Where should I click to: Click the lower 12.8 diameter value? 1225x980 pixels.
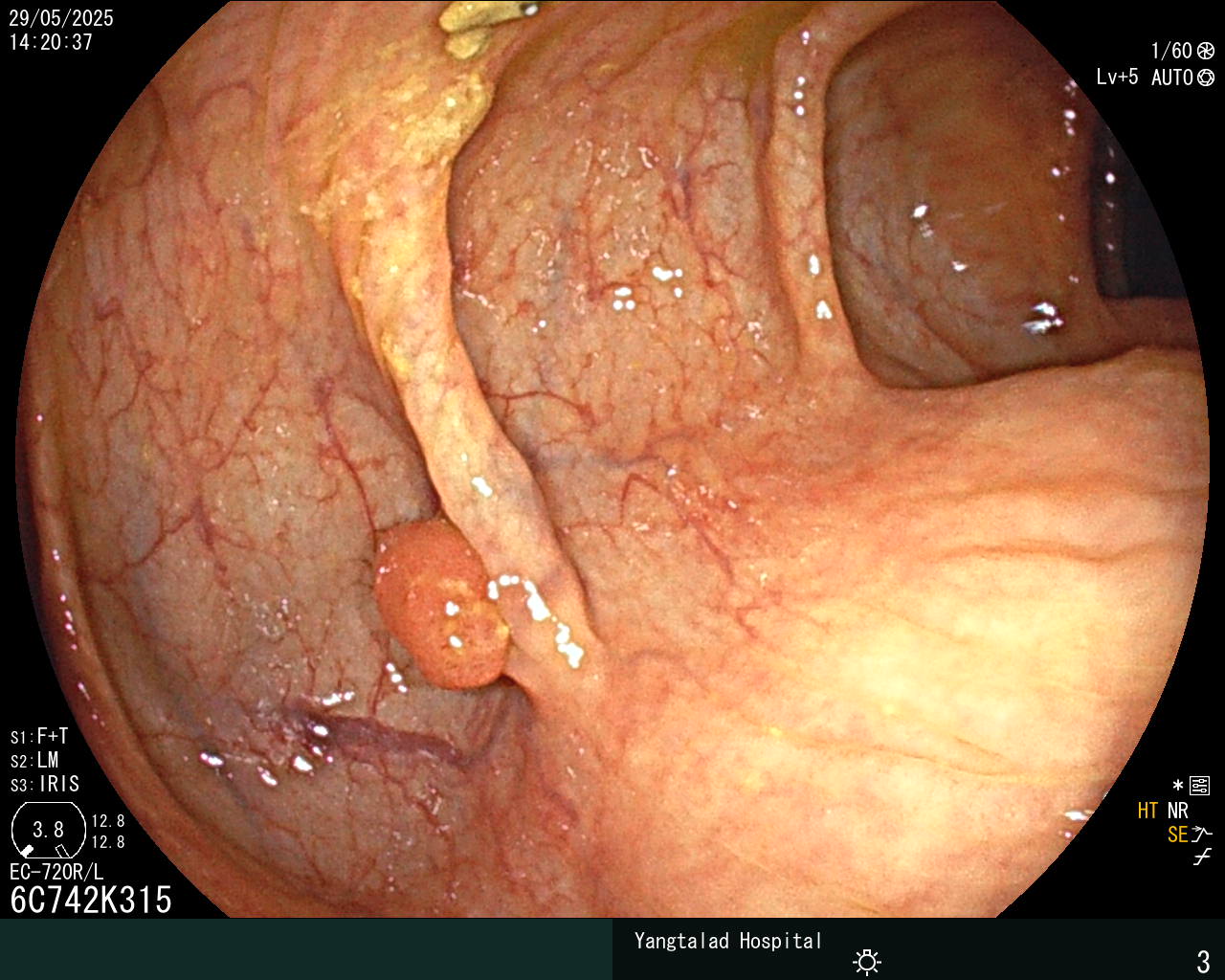(x=108, y=842)
